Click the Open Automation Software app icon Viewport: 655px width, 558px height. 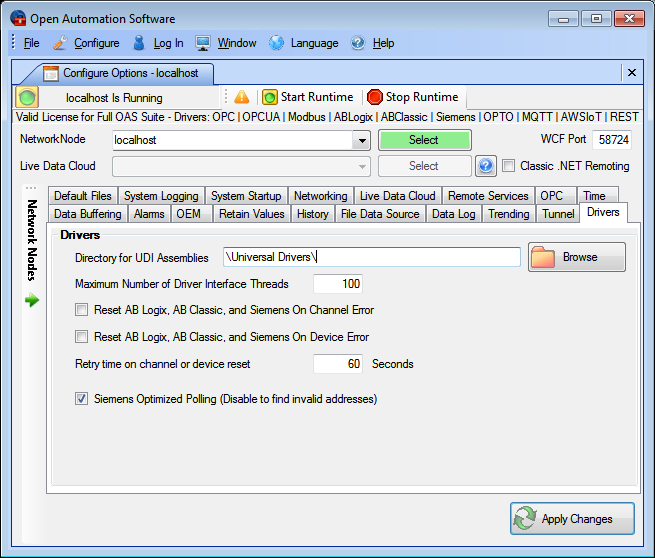[x=18, y=18]
